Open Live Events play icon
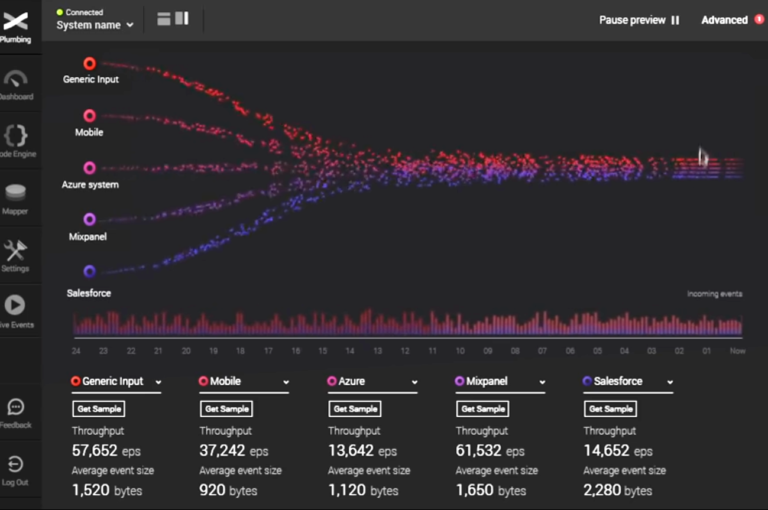 pyautogui.click(x=15, y=307)
